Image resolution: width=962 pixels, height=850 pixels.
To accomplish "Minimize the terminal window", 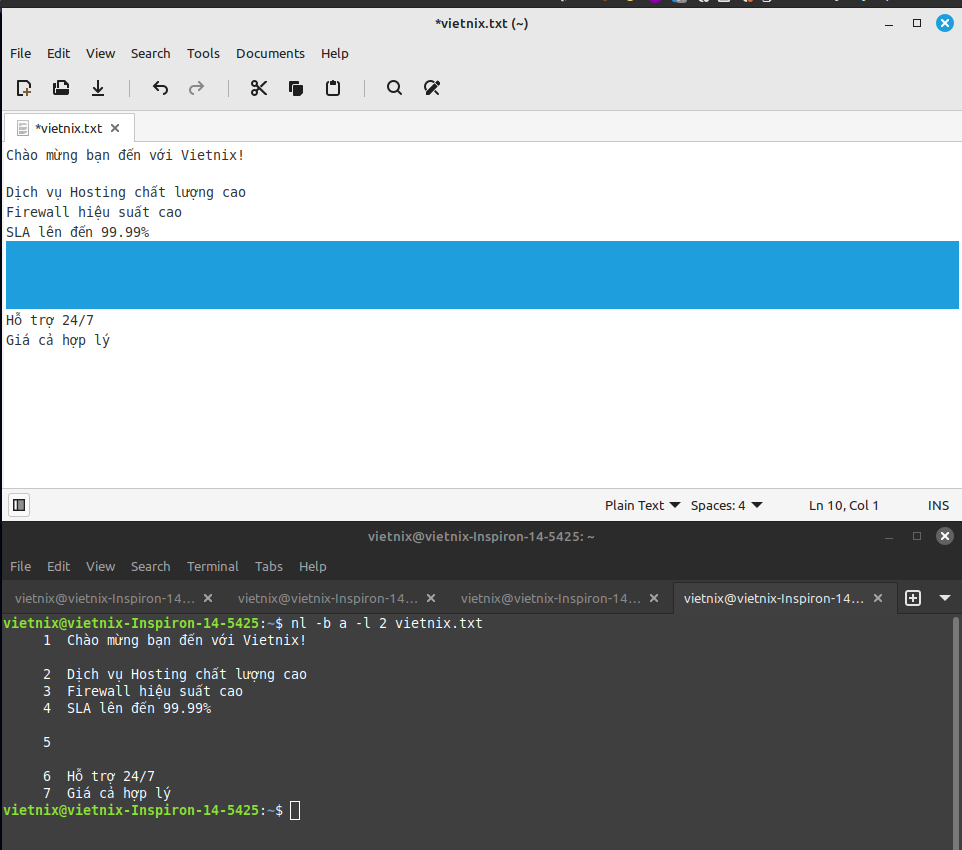I will (888, 537).
